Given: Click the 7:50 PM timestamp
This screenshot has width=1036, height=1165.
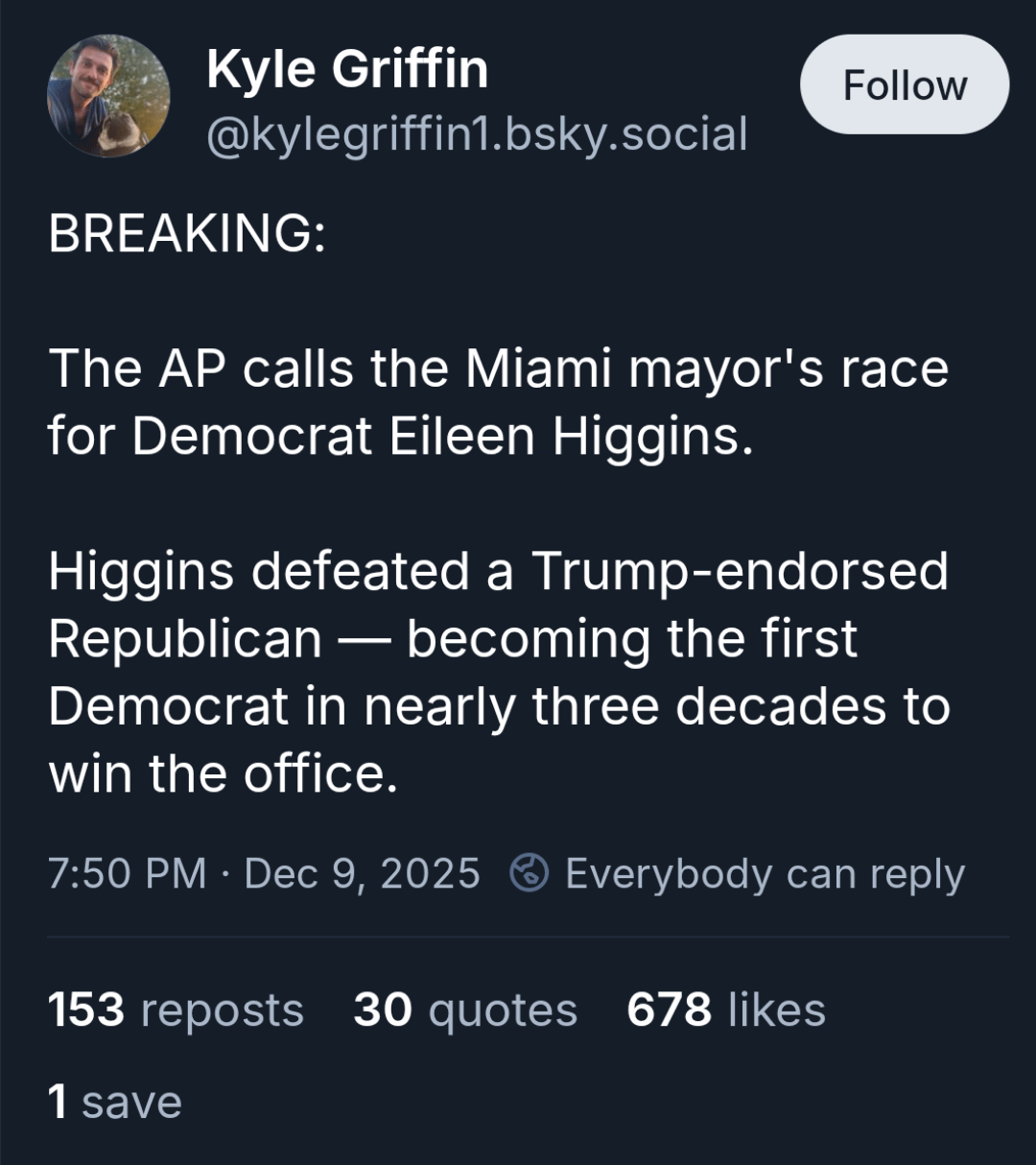Looking at the screenshot, I should point(128,873).
